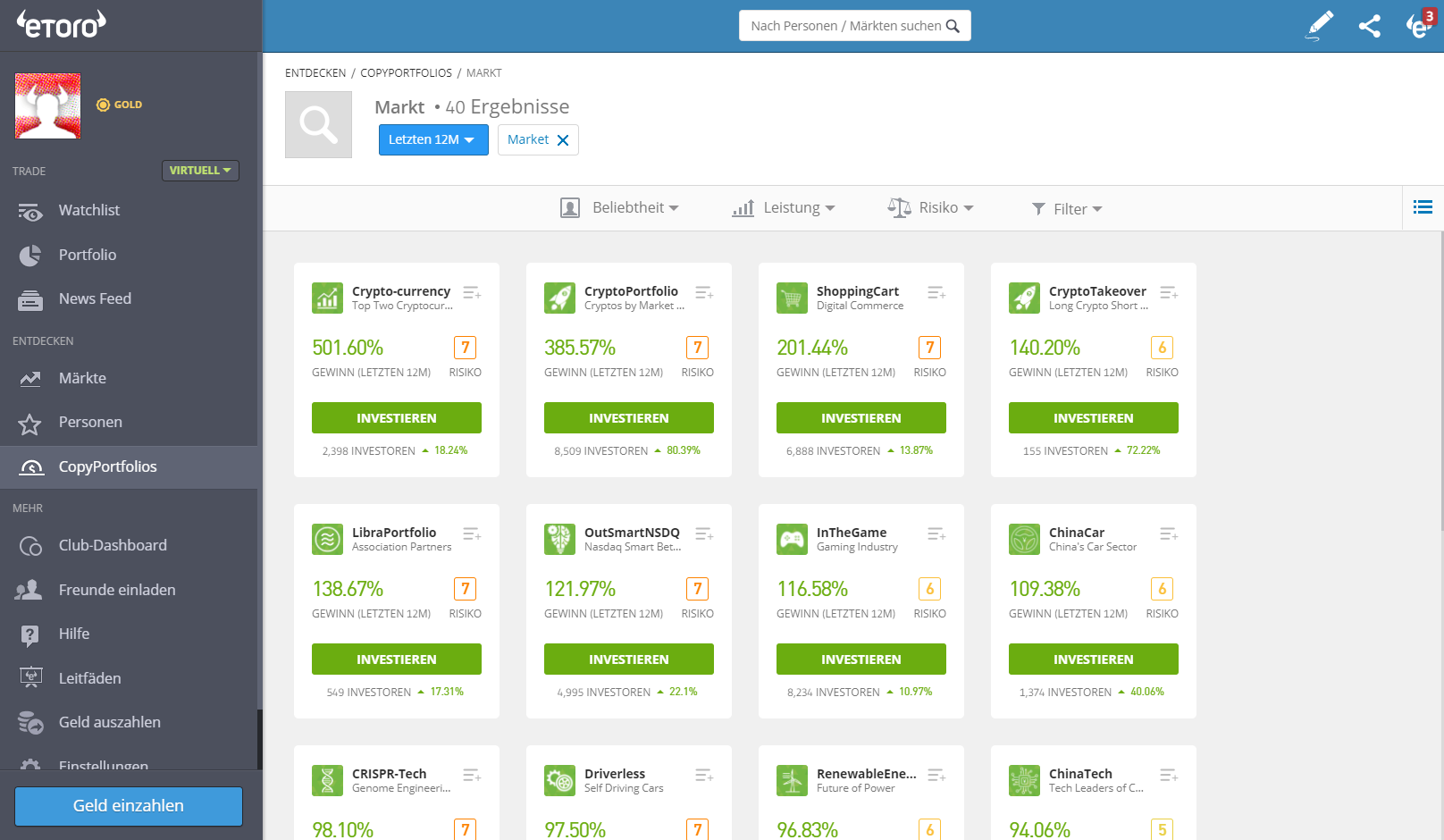Open notifications icon with badge 3
1444x840 pixels.
[1419, 24]
